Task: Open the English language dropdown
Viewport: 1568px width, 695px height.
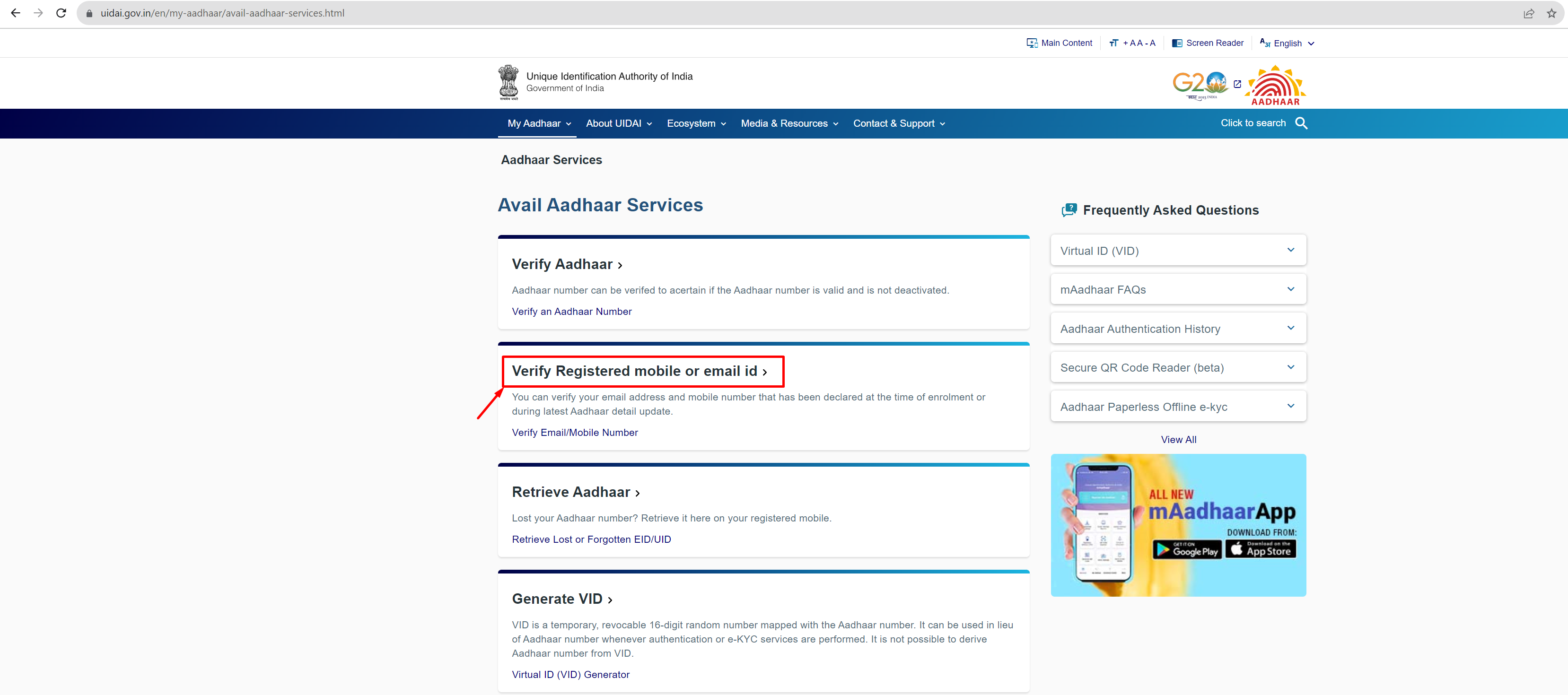Action: click(x=1288, y=43)
